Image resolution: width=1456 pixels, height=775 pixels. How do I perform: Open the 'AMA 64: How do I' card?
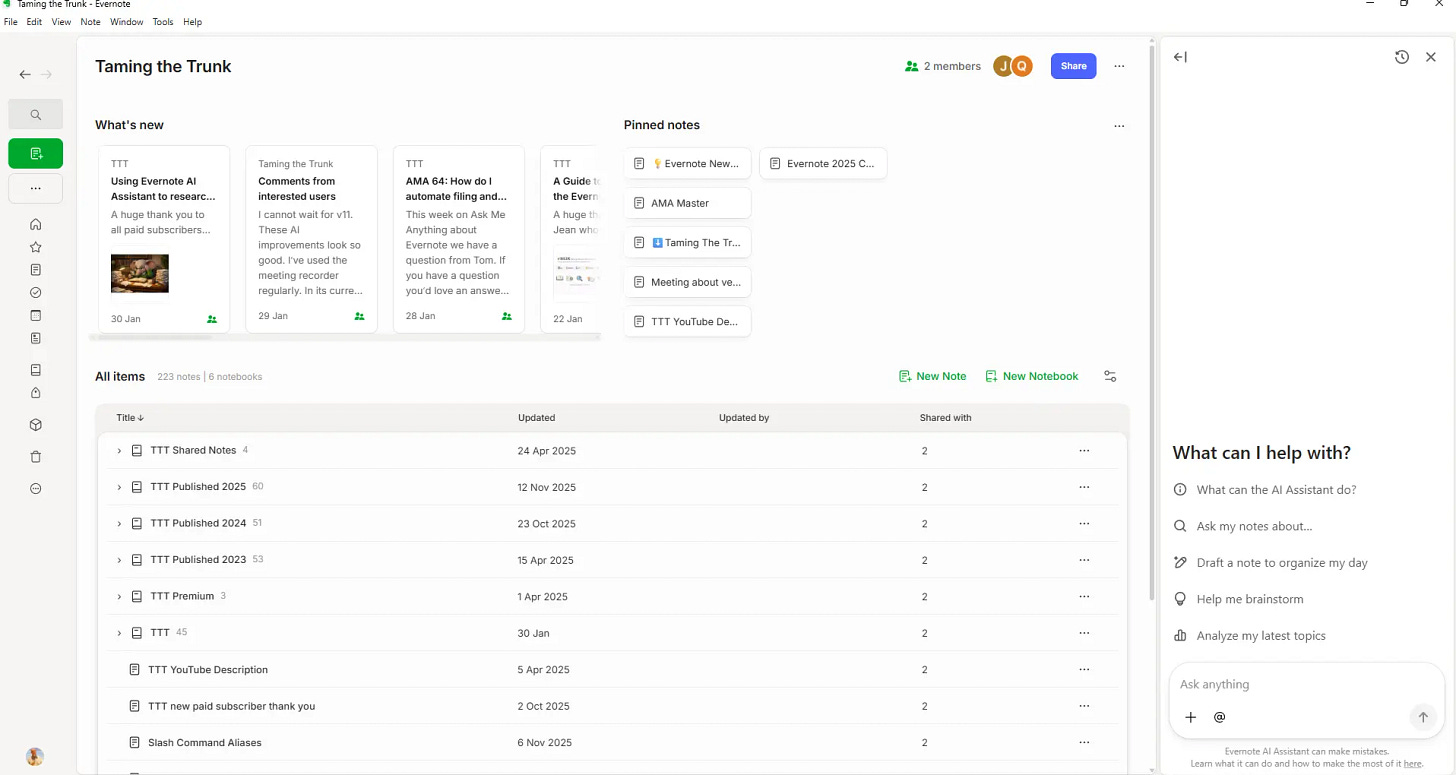click(x=458, y=239)
